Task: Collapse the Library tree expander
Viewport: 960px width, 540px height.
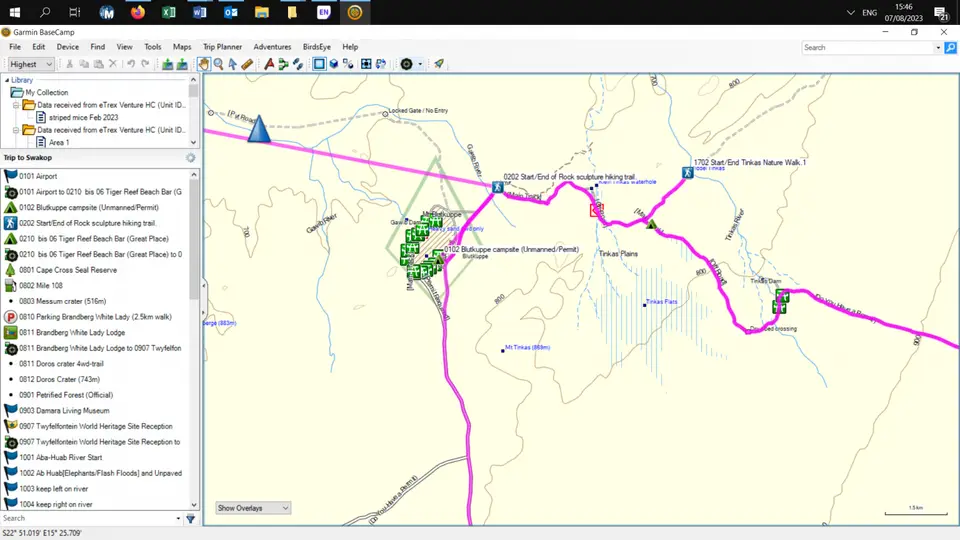Action: [7, 80]
